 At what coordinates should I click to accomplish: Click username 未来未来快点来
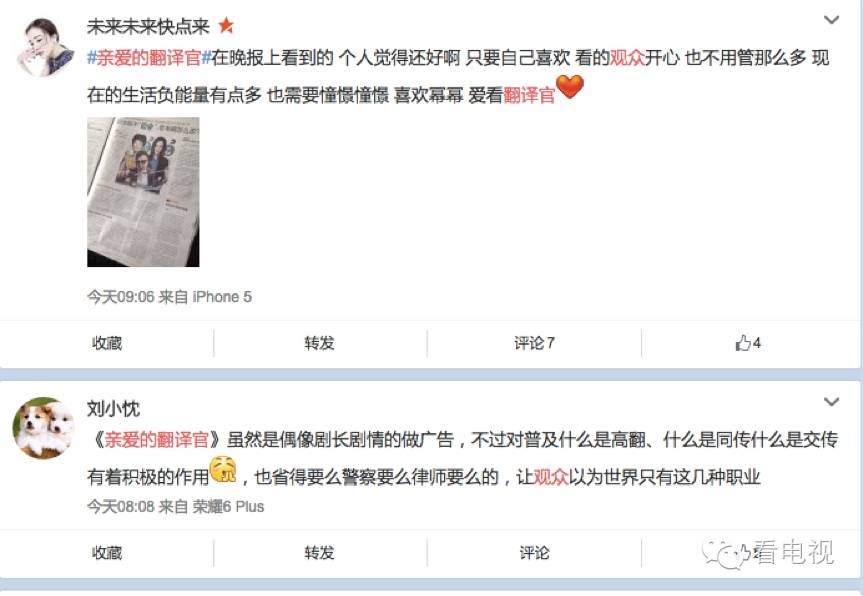click(x=149, y=26)
